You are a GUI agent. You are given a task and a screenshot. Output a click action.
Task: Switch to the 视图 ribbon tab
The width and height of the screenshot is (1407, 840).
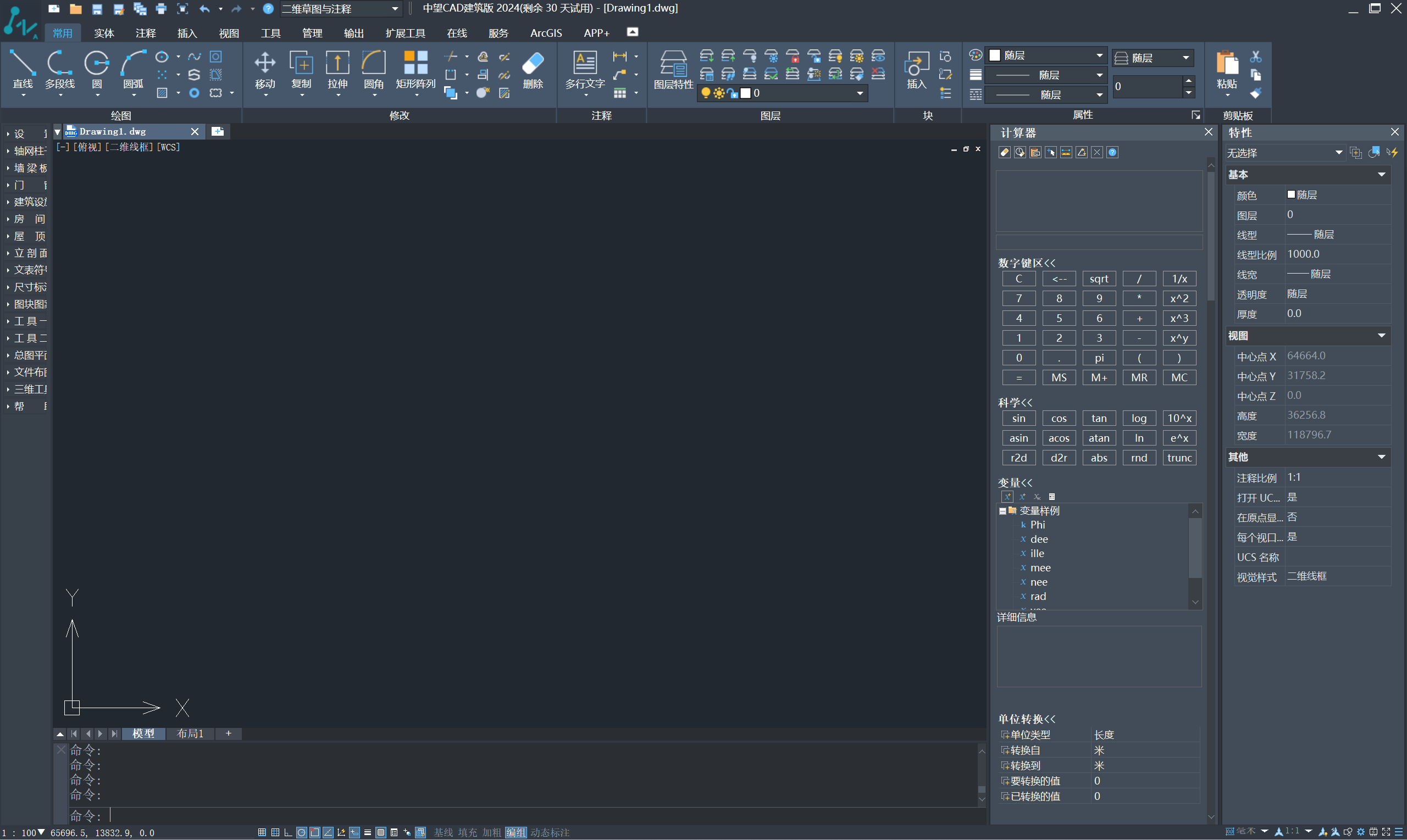pyautogui.click(x=229, y=33)
